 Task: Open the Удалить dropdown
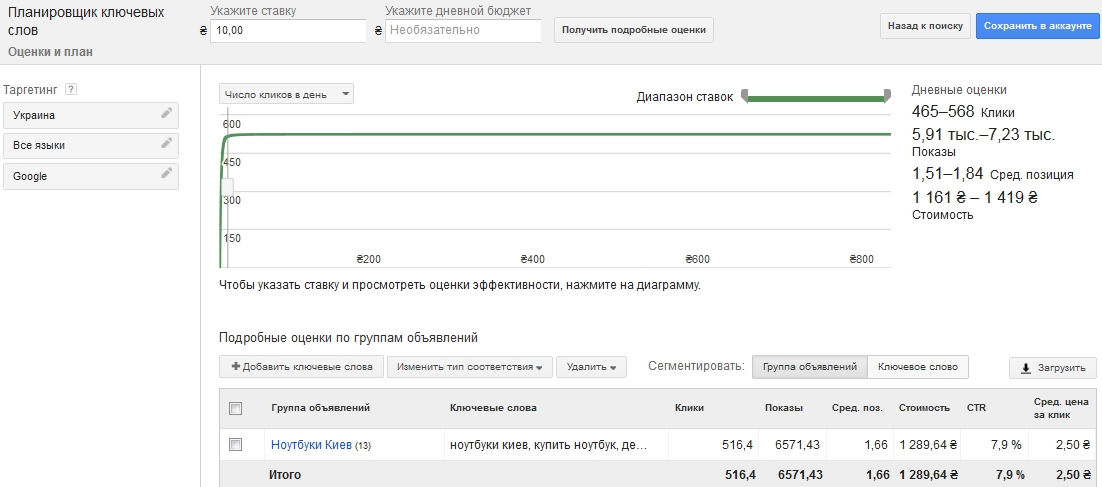click(591, 367)
